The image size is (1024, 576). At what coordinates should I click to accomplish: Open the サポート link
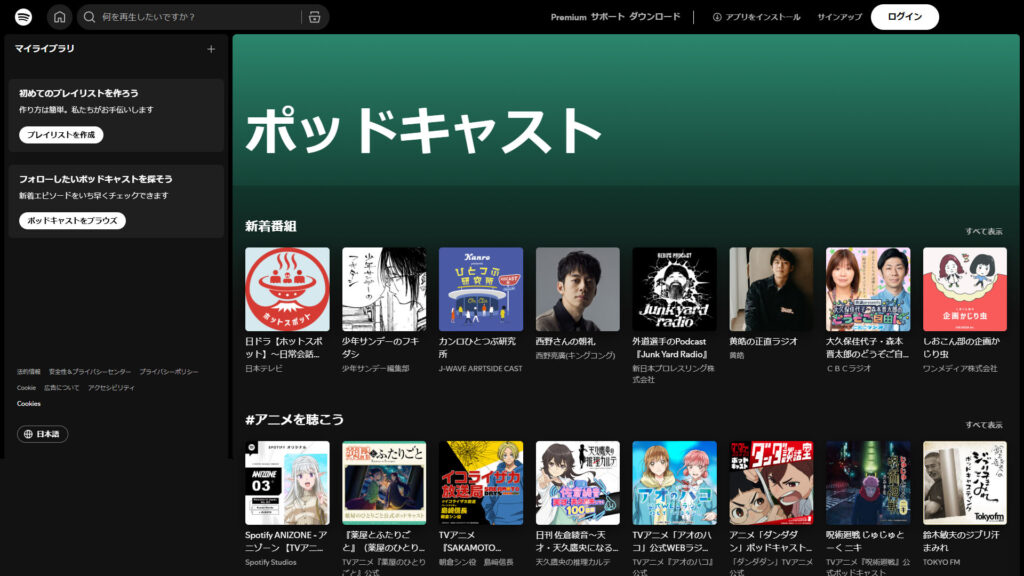click(608, 17)
